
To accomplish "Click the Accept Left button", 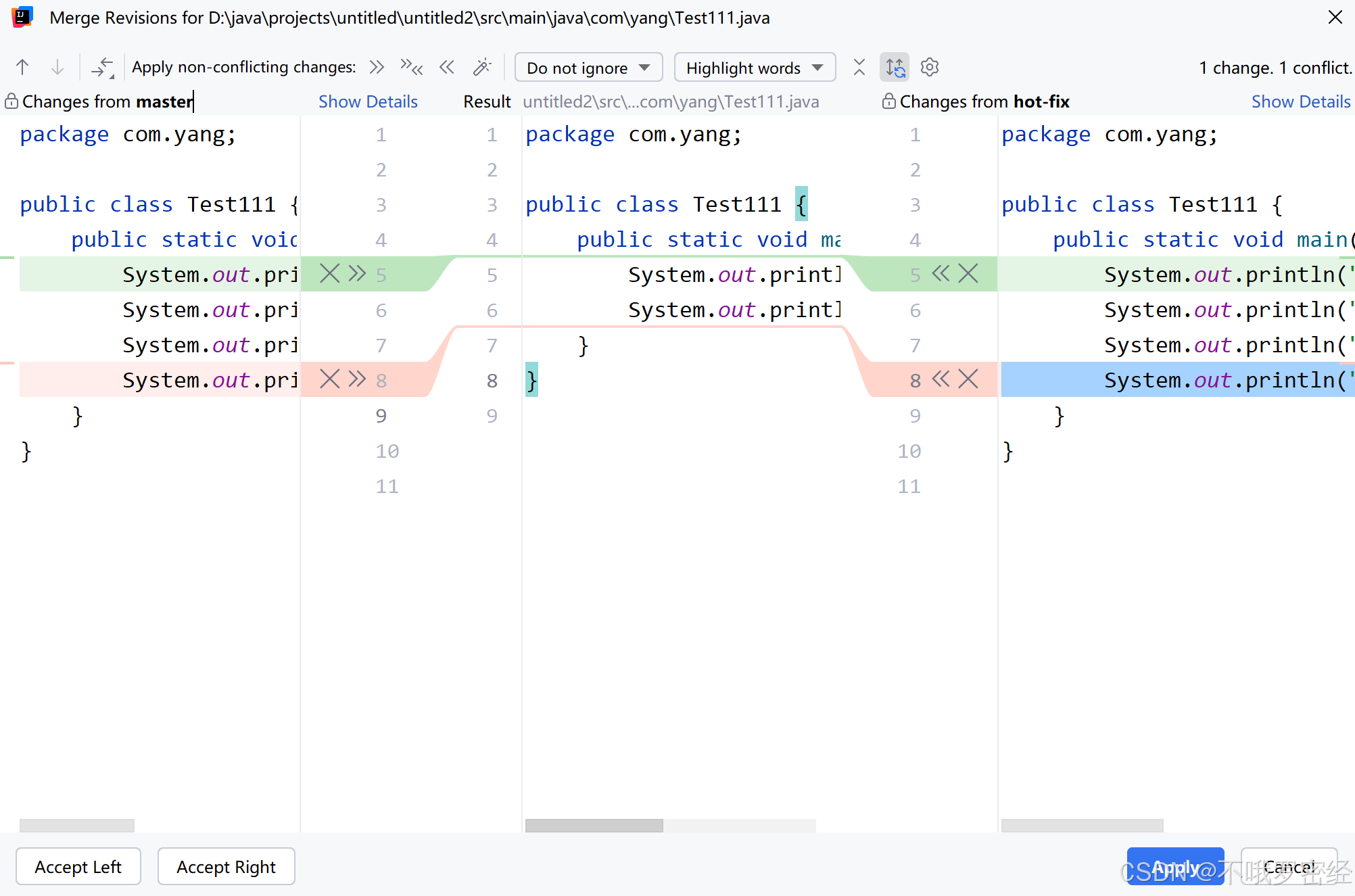I will tap(78, 866).
